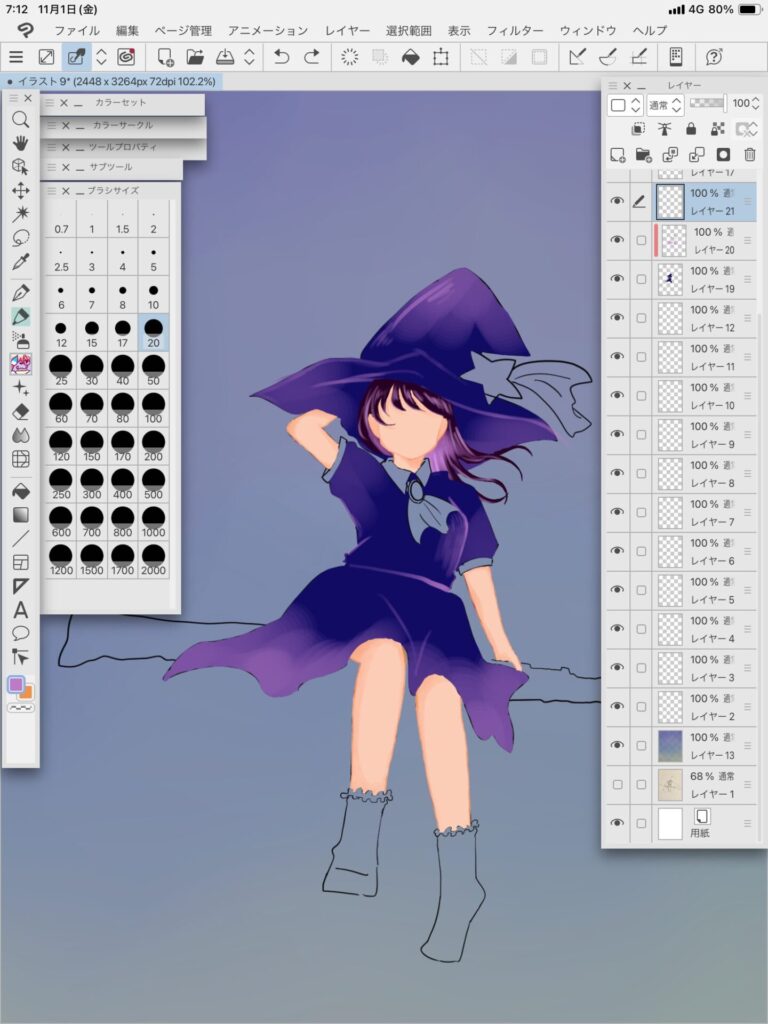Viewport: 768px width, 1024px height.
Task: Click the Undo arrow
Action: tap(281, 57)
